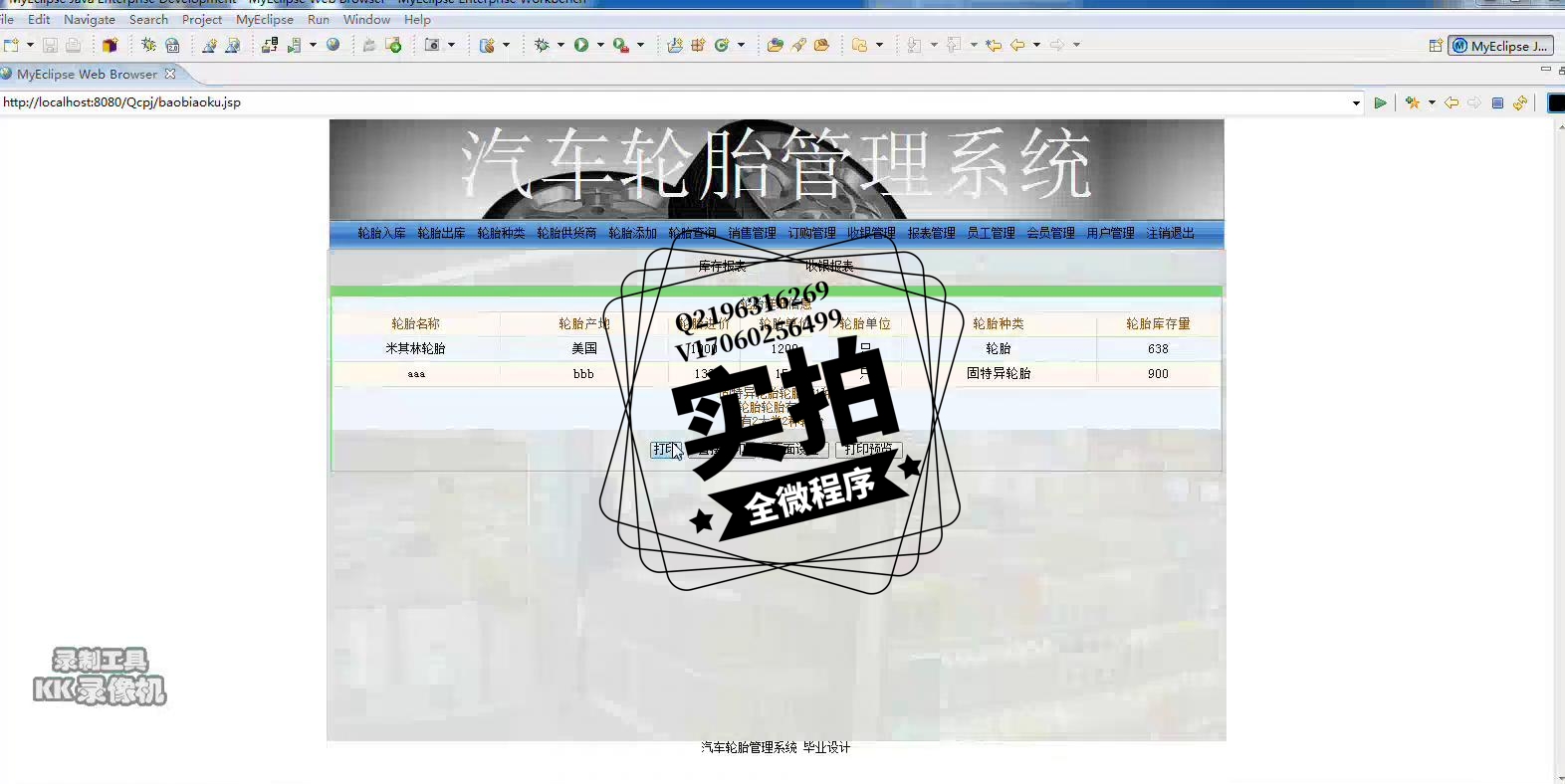Click the 轮胎添加 navigation link
1565x784 pixels.
(633, 233)
